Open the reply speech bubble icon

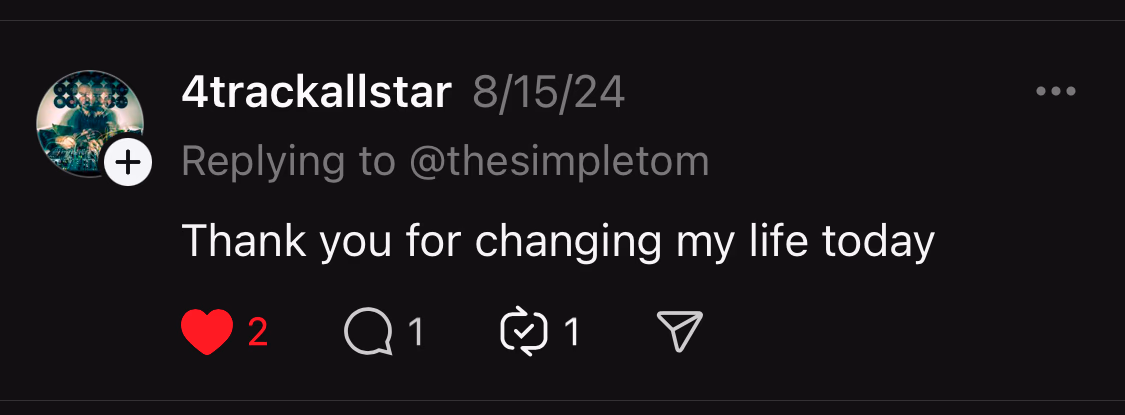coord(367,332)
